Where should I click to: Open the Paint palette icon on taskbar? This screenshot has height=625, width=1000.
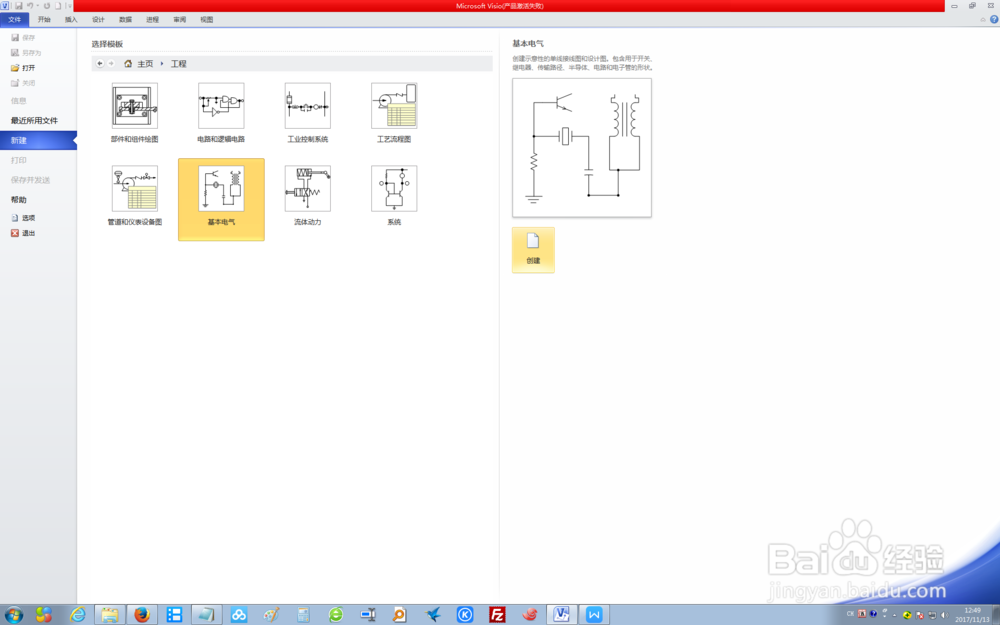(271, 615)
